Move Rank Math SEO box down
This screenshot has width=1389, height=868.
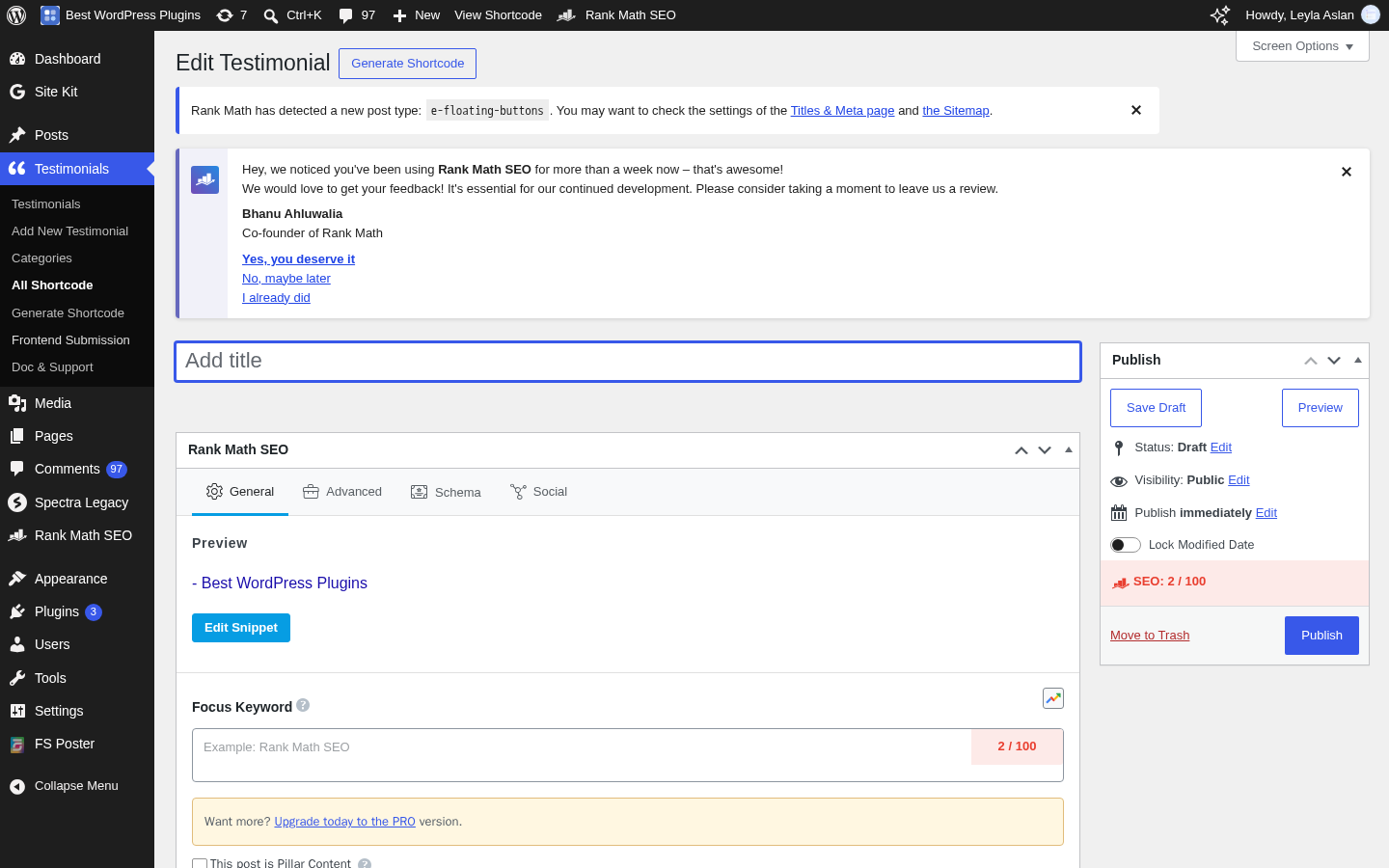1045,450
